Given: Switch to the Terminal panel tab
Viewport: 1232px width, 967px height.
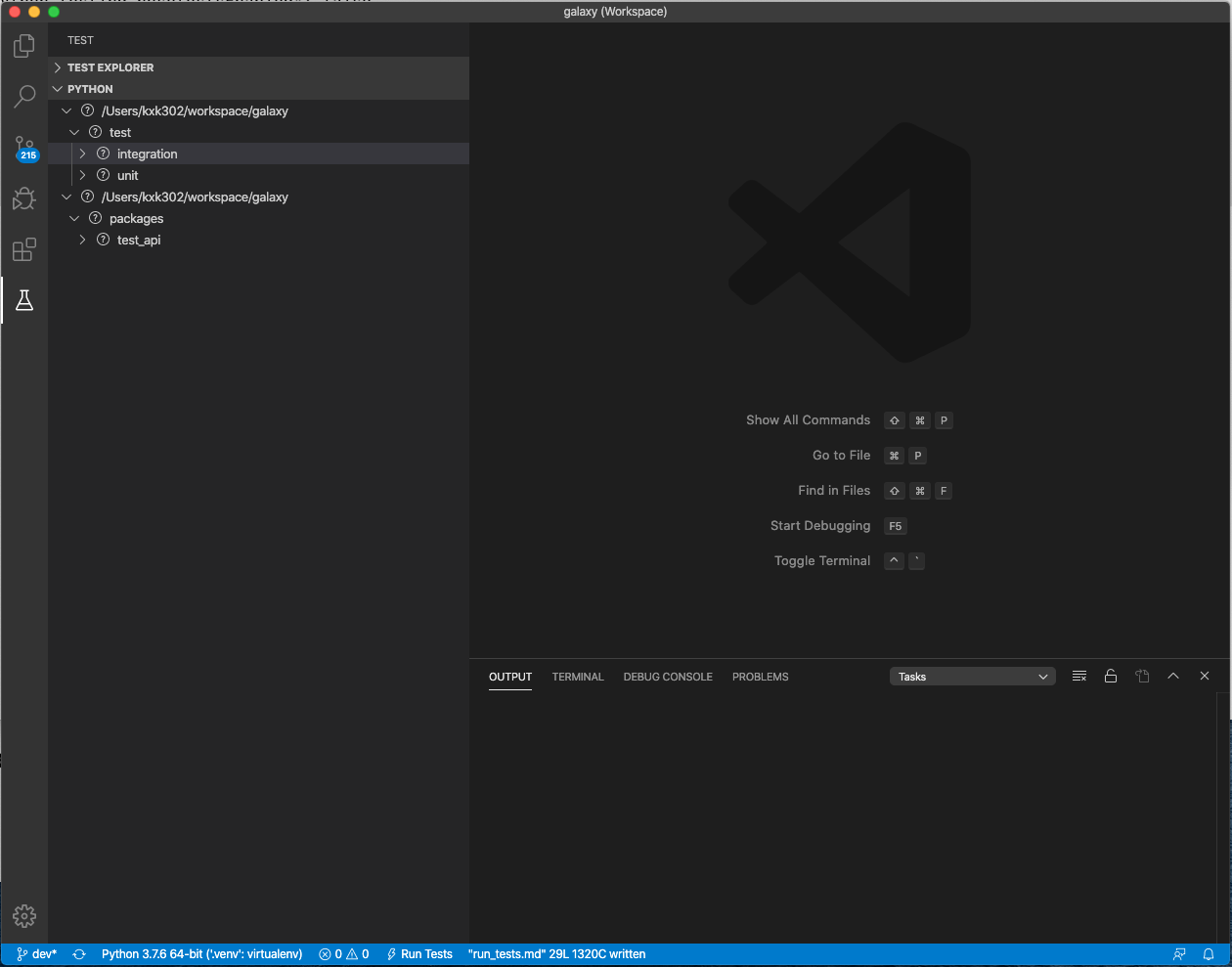Looking at the screenshot, I should 578,677.
